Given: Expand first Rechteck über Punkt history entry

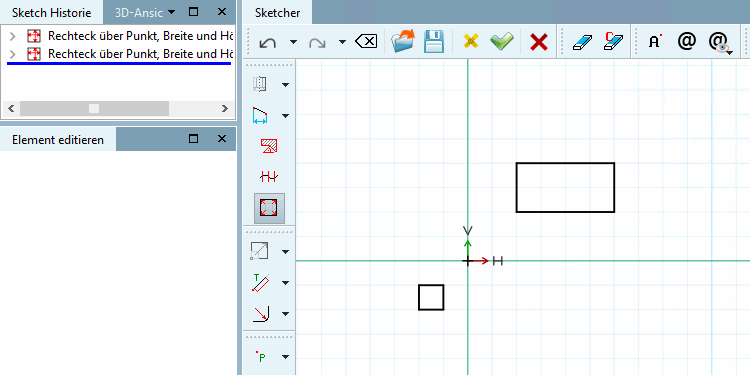Looking at the screenshot, I should [x=13, y=36].
